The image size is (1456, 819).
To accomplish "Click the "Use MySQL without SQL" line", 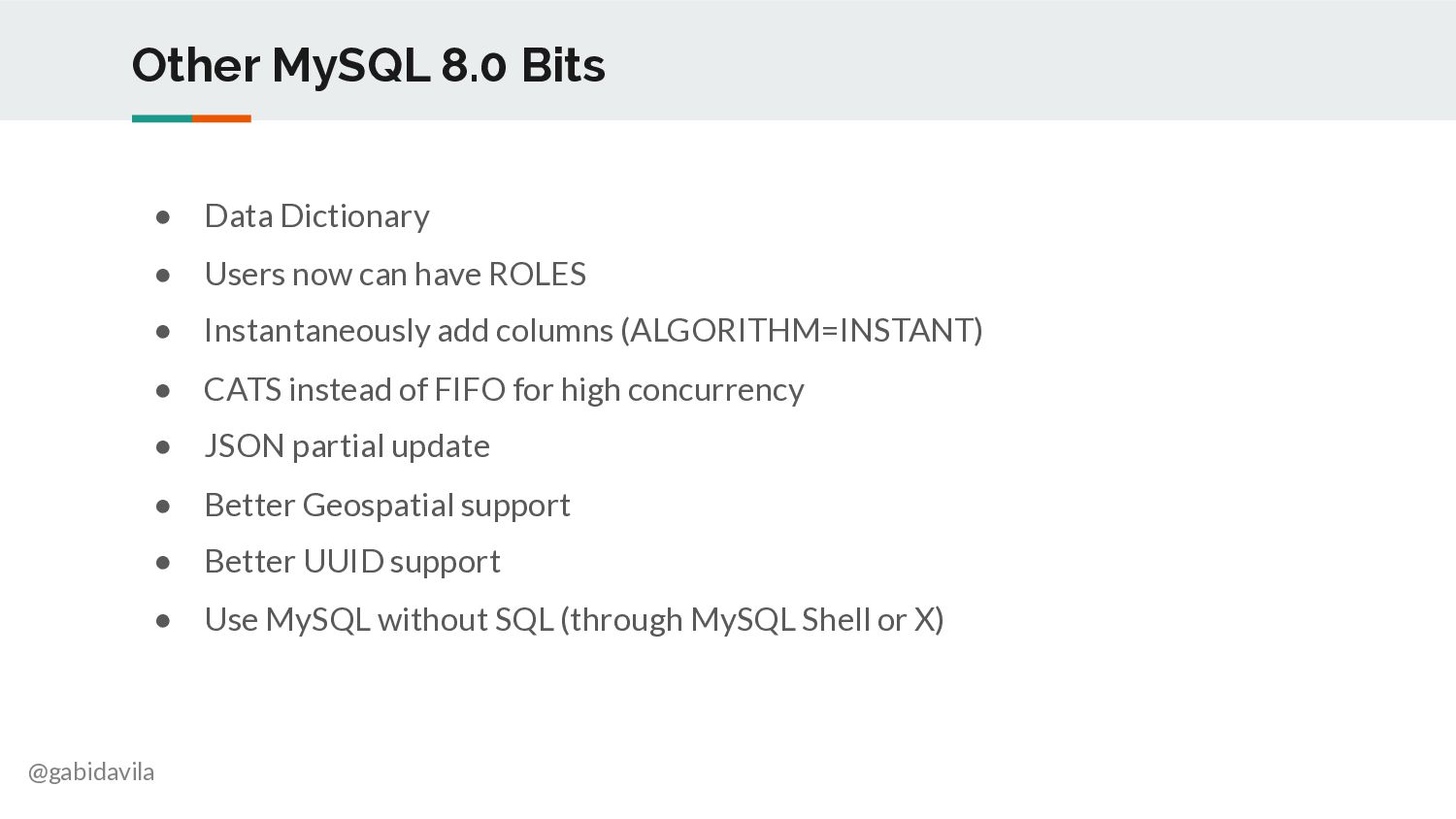I will click(x=574, y=620).
